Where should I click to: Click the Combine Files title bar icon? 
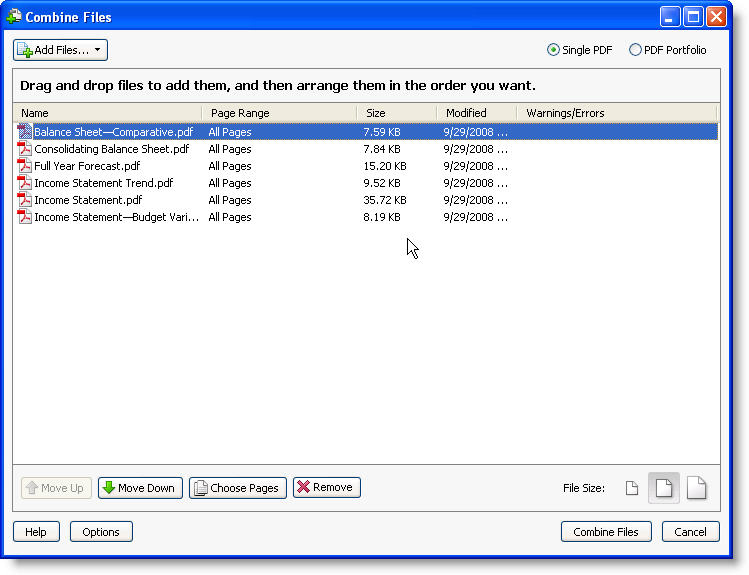point(13,17)
